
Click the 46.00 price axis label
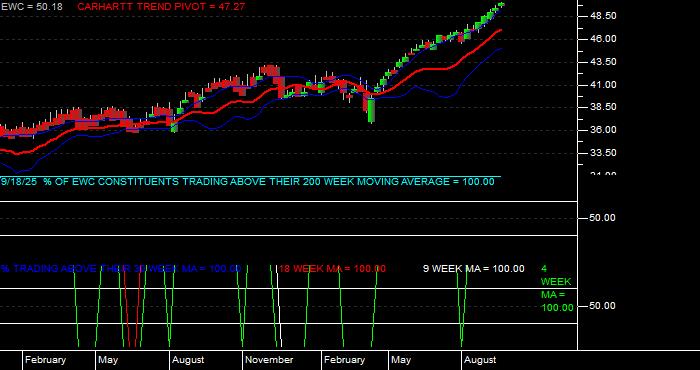tap(603, 39)
